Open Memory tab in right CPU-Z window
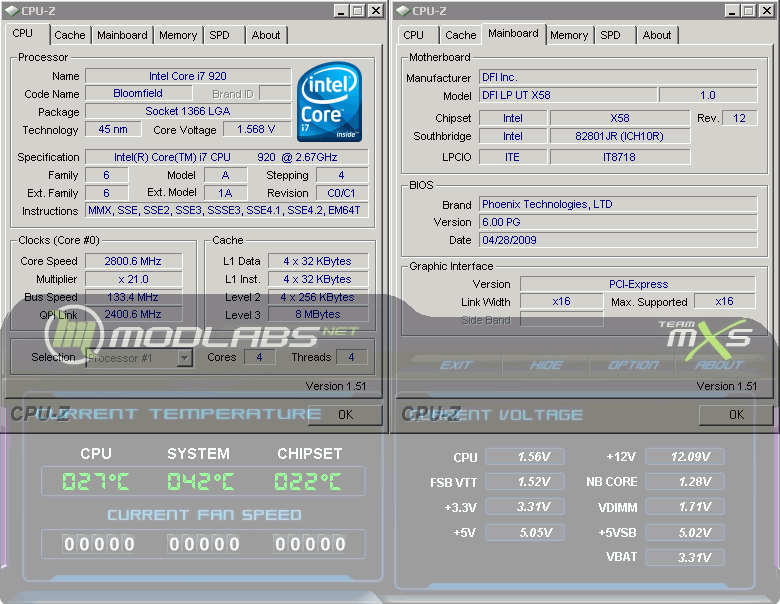Image resolution: width=780 pixels, height=604 pixels. (569, 35)
